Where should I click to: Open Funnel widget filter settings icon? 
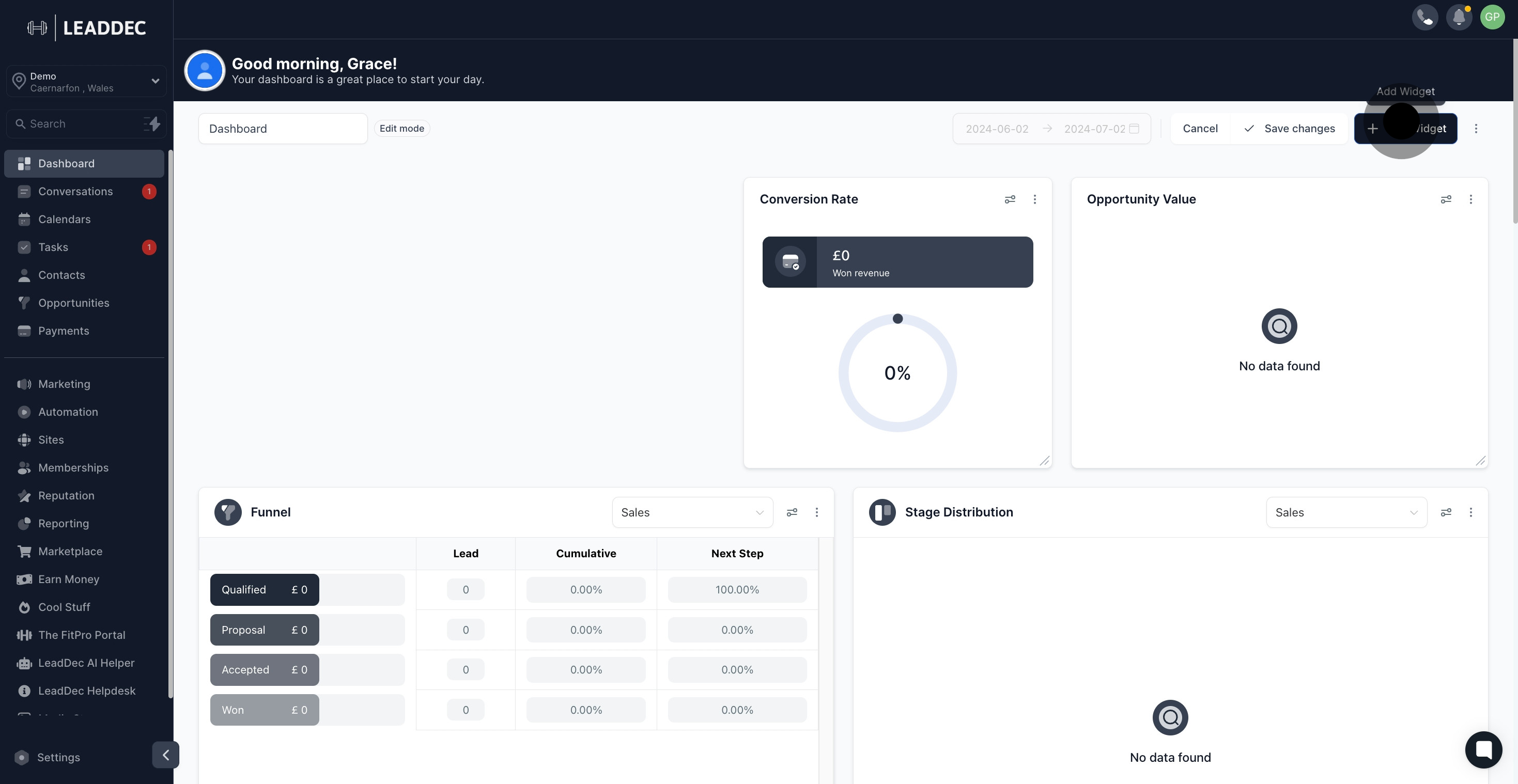792,512
